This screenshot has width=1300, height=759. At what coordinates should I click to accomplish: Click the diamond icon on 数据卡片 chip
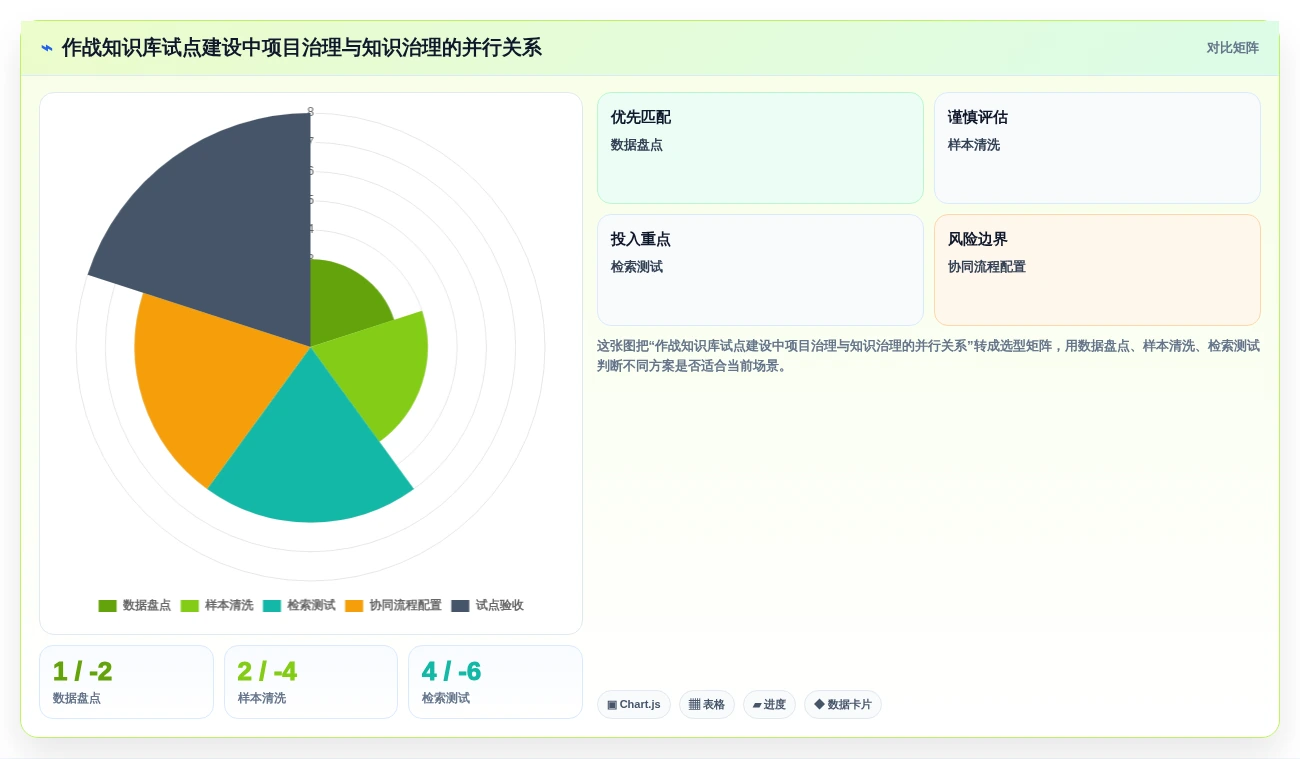click(819, 705)
